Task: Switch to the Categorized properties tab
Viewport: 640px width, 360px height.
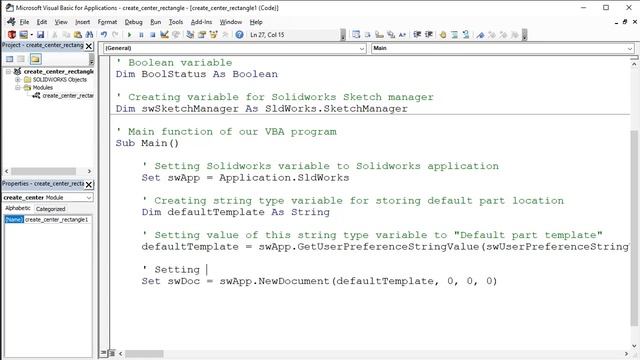Action: [x=51, y=209]
